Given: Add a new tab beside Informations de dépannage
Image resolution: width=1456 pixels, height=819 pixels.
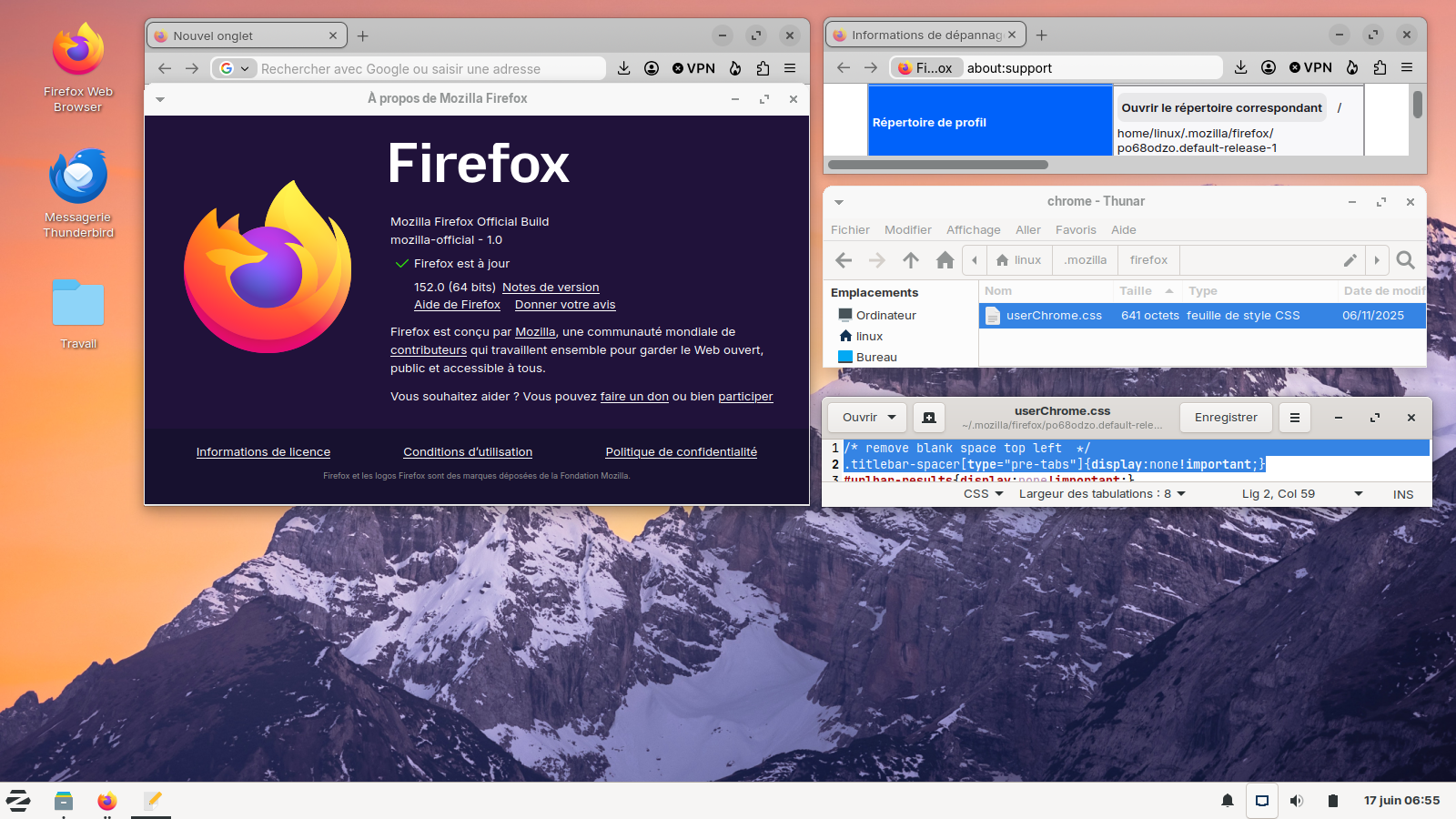Looking at the screenshot, I should (1042, 35).
